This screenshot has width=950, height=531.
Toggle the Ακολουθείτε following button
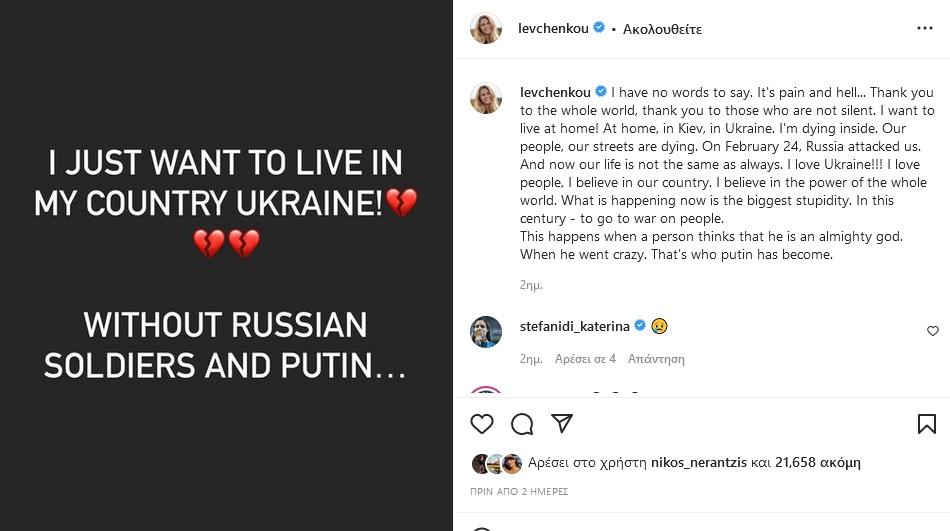pyautogui.click(x=662, y=29)
